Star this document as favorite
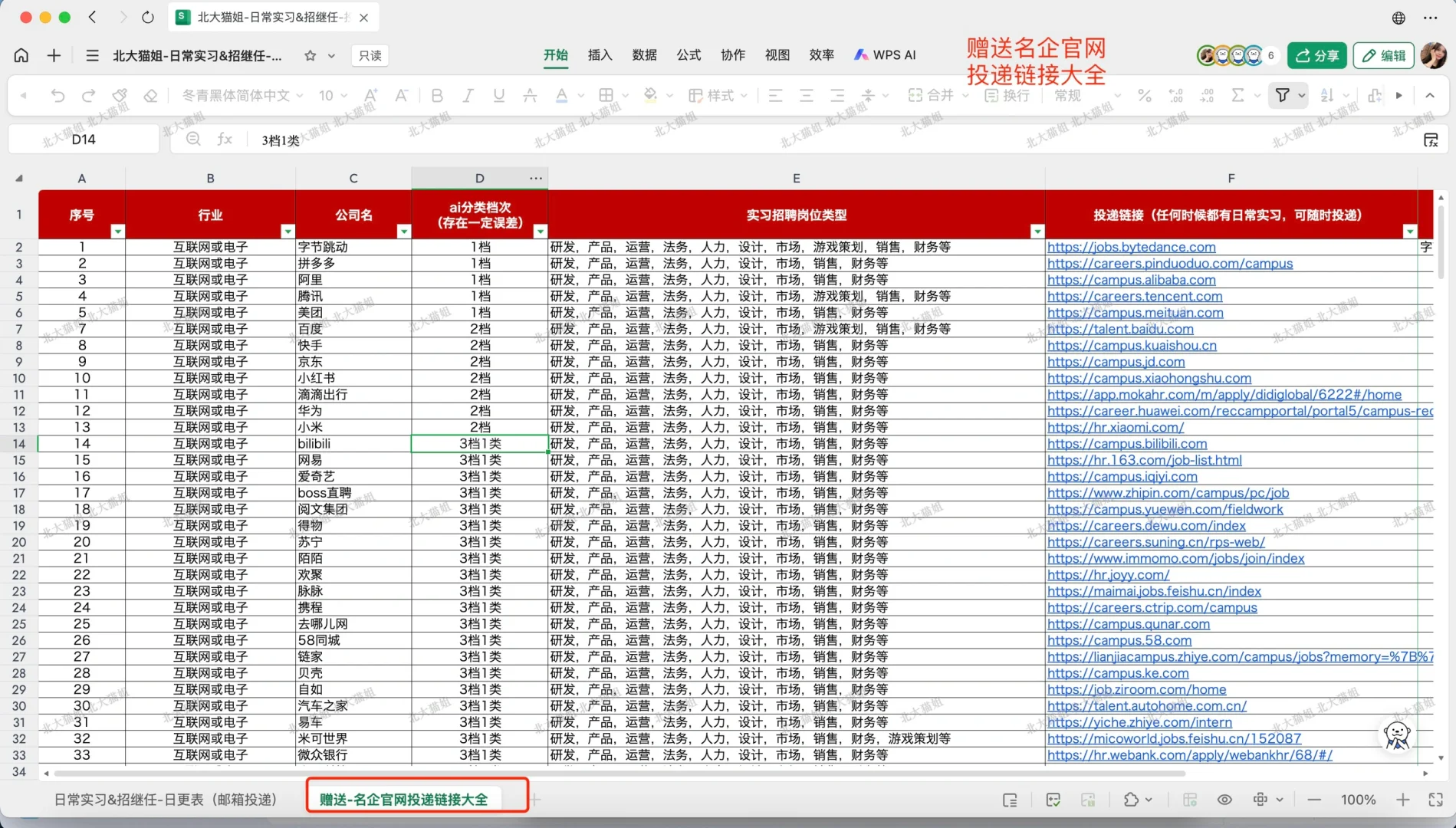This screenshot has width=1456, height=828. (x=310, y=55)
